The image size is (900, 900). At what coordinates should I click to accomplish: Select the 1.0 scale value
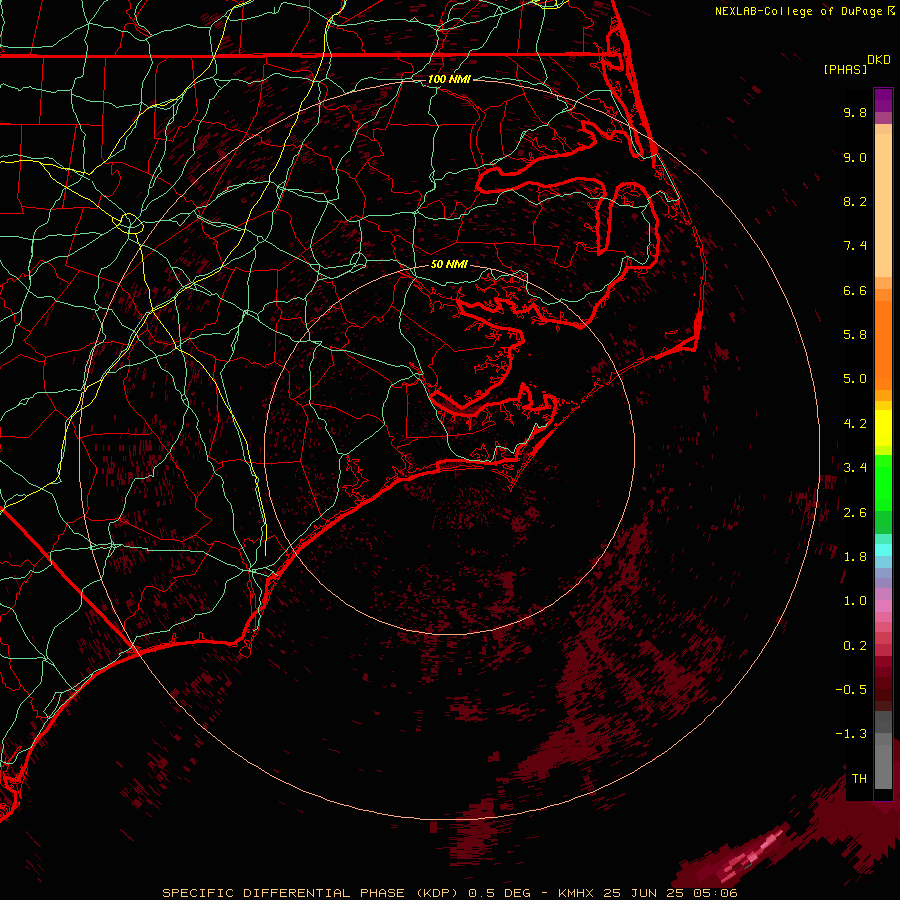pyautogui.click(x=855, y=601)
